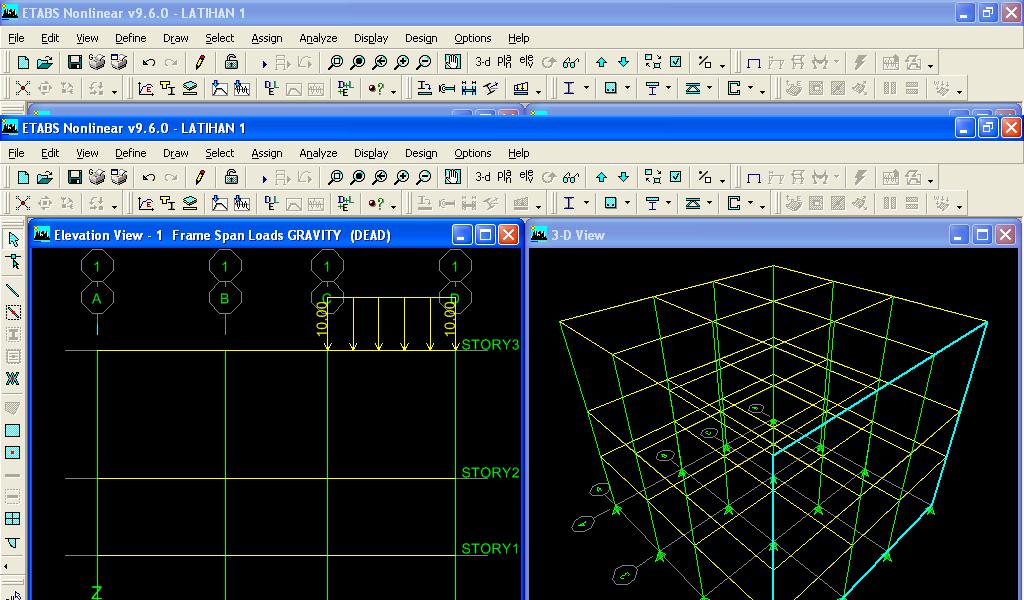Image resolution: width=1024 pixels, height=600 pixels.
Task: Click the Plan view button in the front toolbar
Action: [x=504, y=177]
